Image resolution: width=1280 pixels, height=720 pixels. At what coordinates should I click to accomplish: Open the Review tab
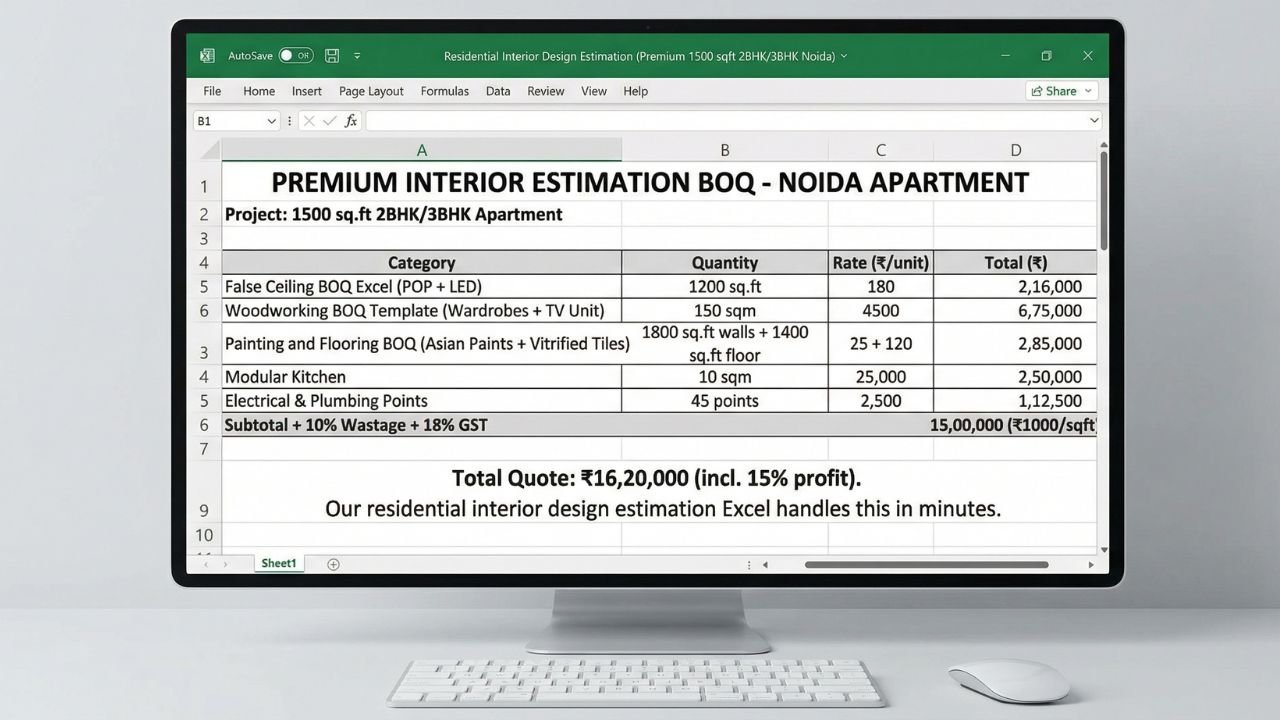click(x=546, y=91)
